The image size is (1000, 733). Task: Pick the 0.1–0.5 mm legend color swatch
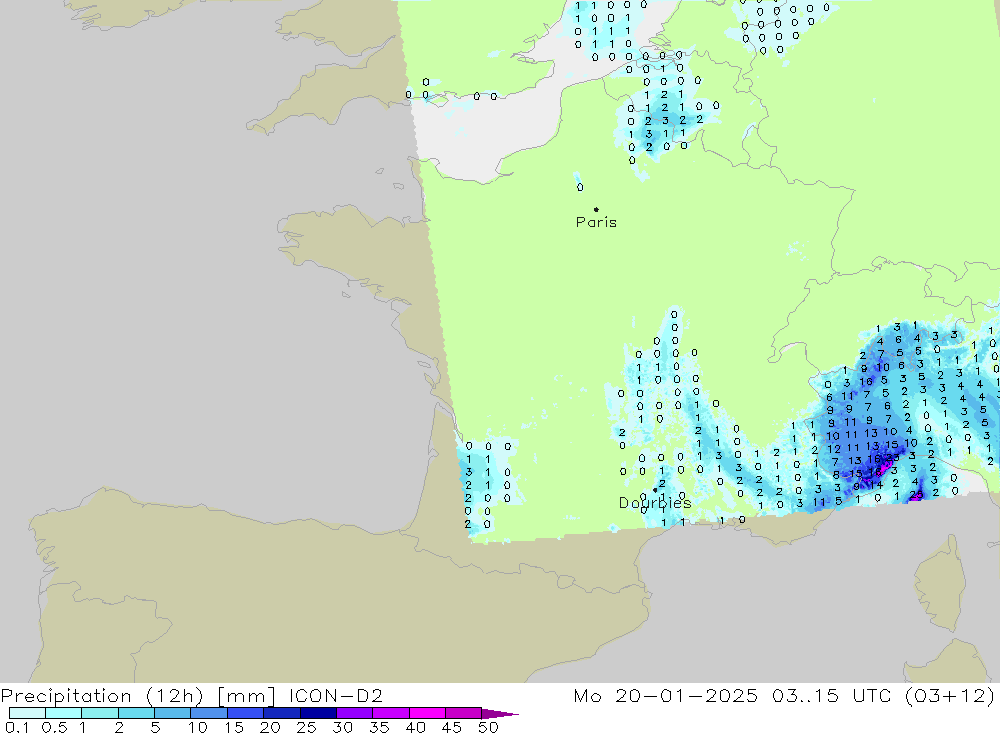[x=27, y=713]
